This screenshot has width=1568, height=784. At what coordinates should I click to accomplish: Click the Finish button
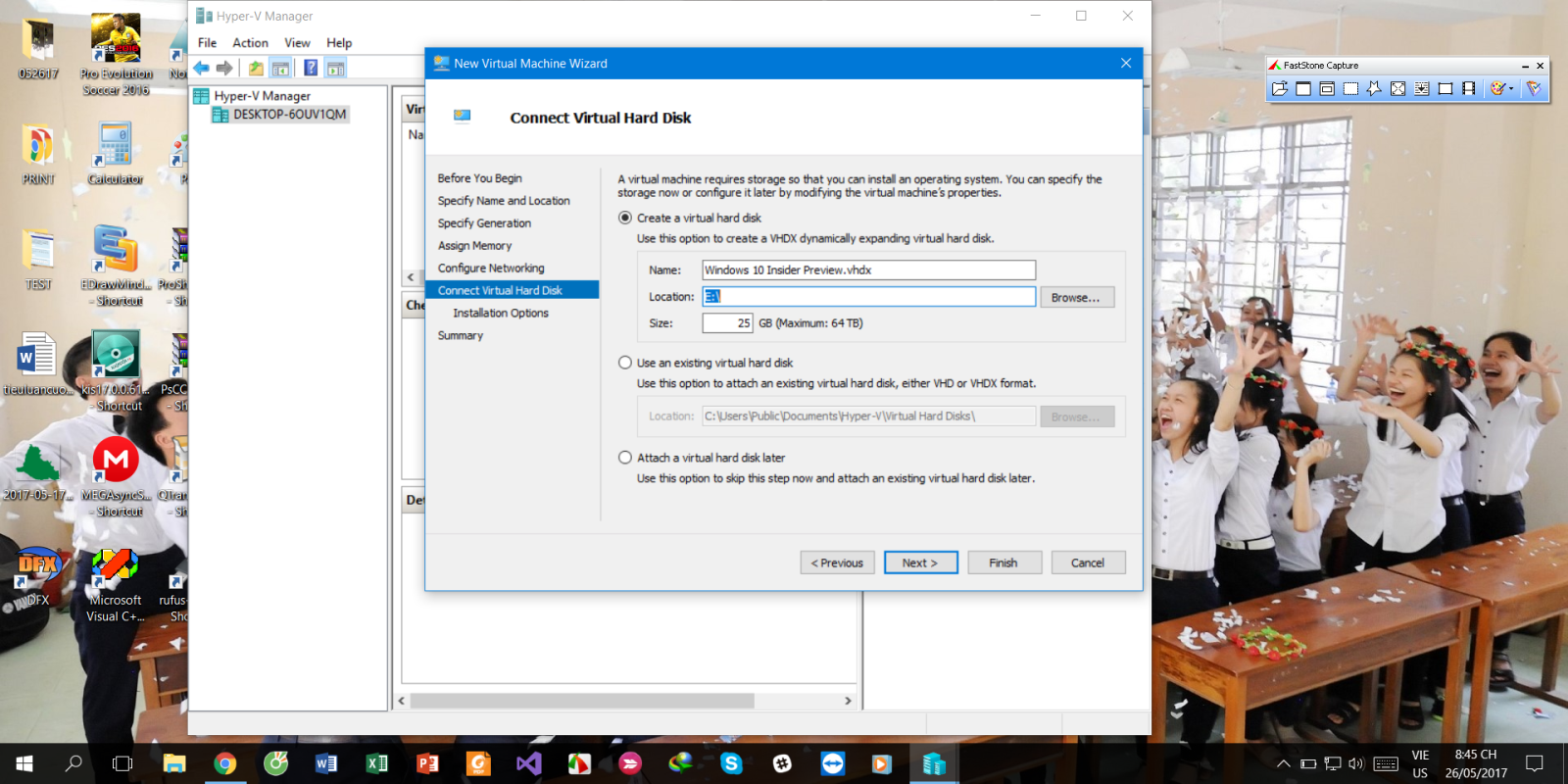[1004, 563]
